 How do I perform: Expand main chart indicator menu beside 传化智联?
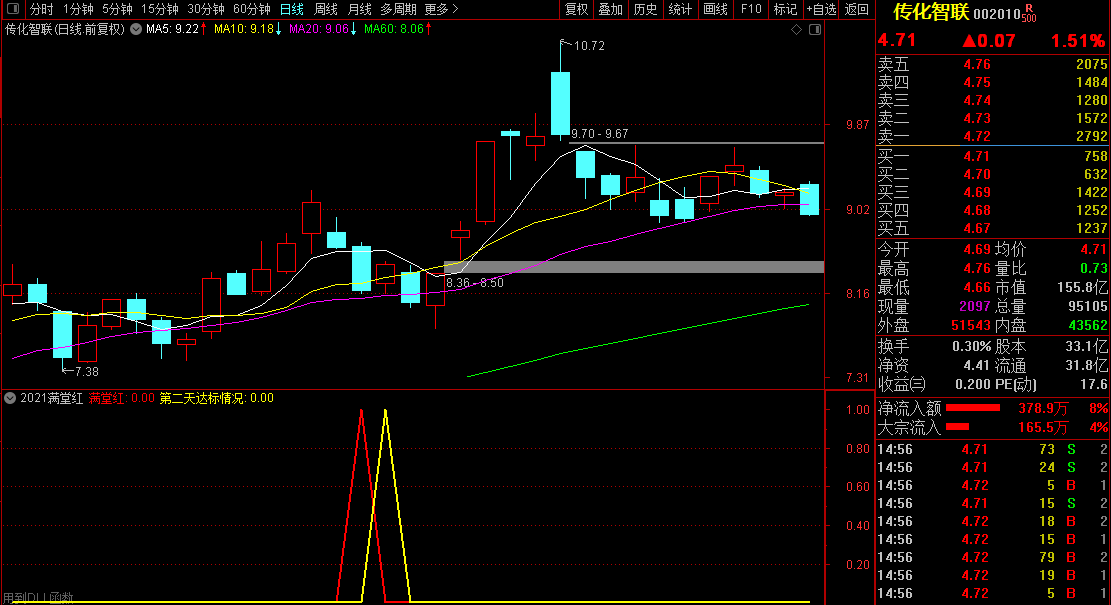[136, 30]
